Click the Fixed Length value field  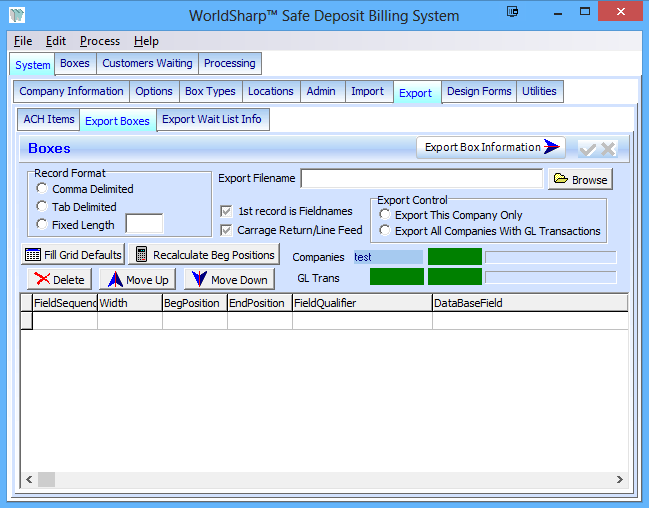pos(144,224)
